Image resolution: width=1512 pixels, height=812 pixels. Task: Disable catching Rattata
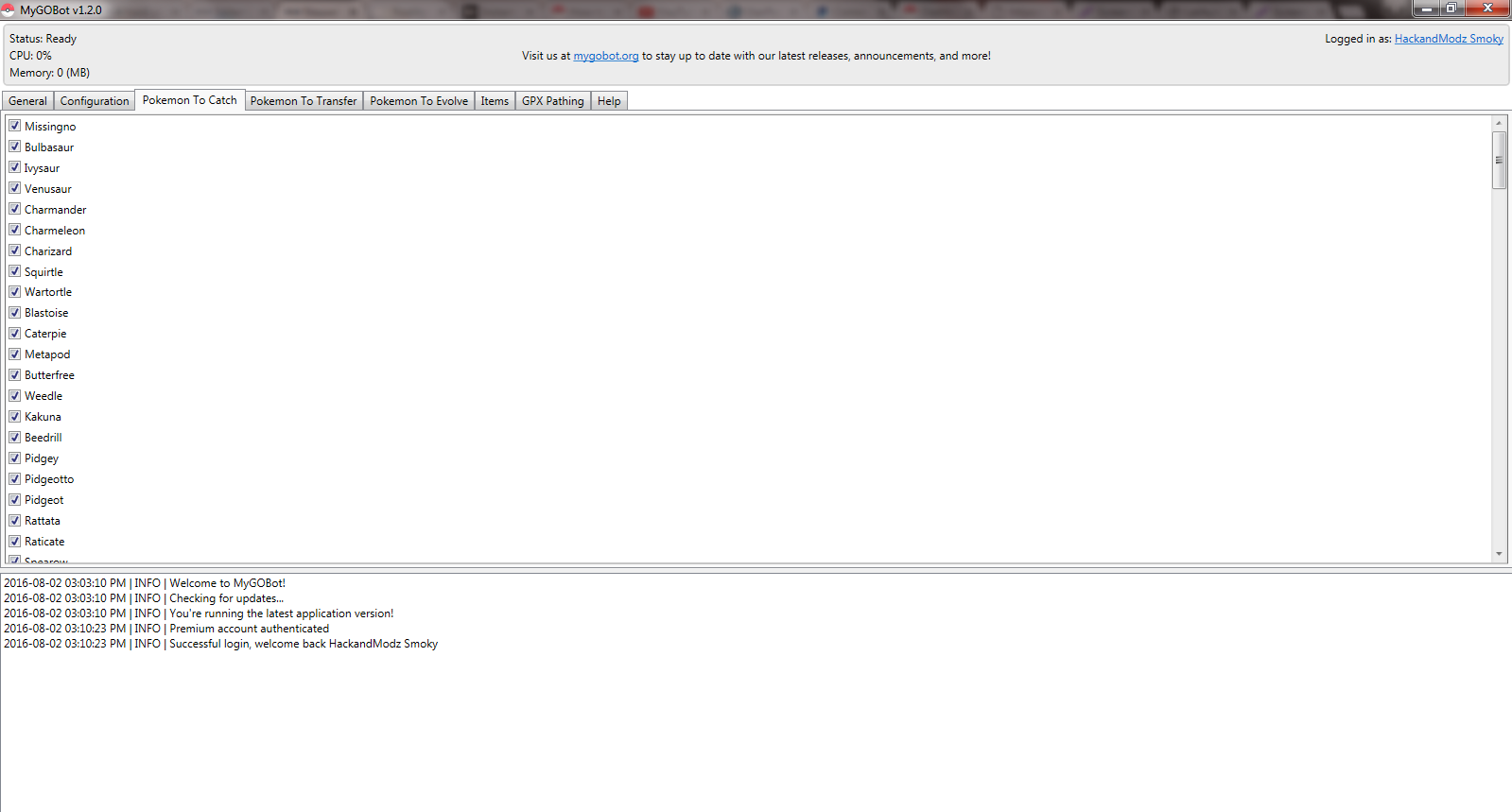tap(14, 521)
